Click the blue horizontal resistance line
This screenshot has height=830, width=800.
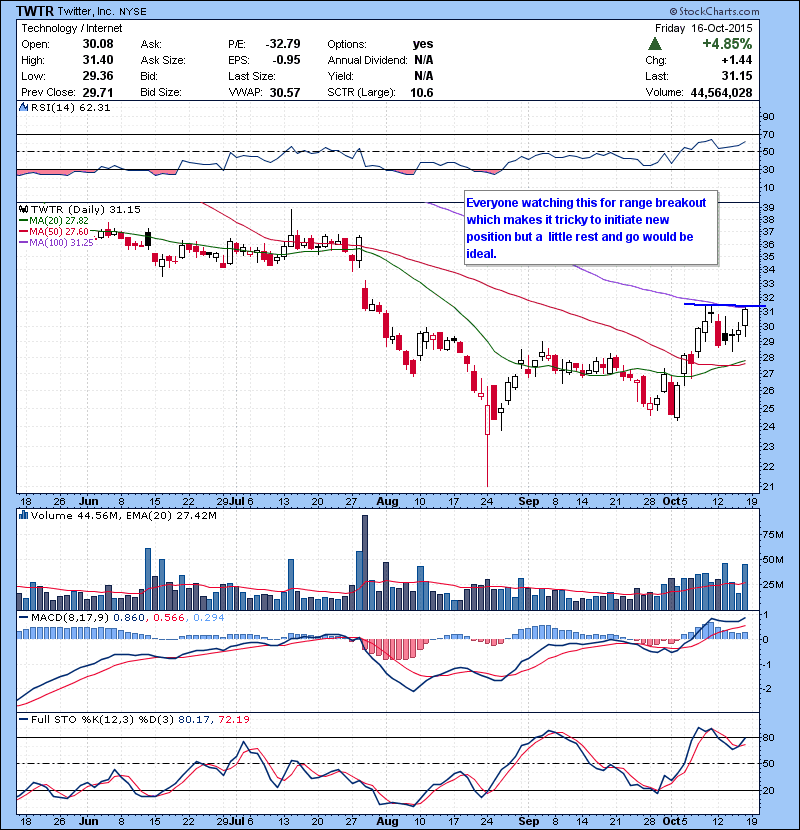[724, 305]
